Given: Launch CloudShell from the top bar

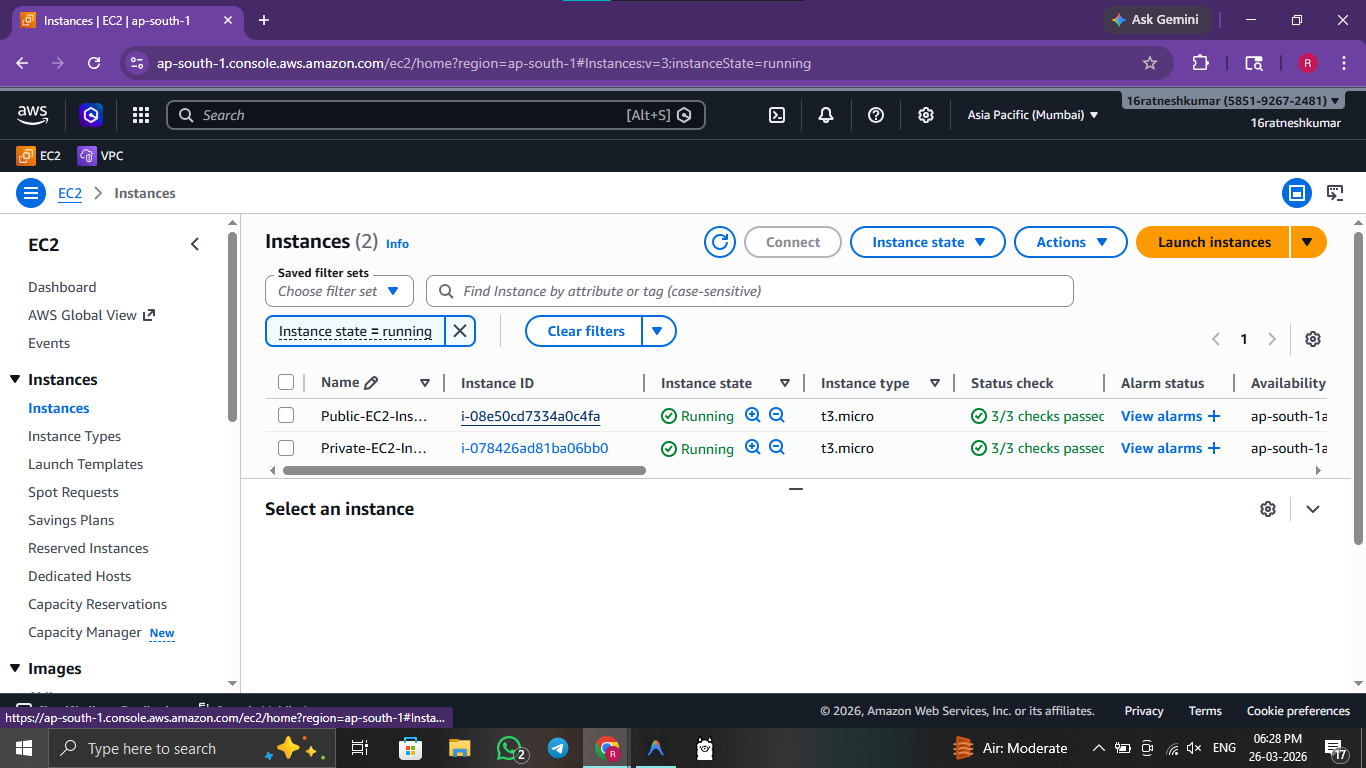Looking at the screenshot, I should point(777,115).
